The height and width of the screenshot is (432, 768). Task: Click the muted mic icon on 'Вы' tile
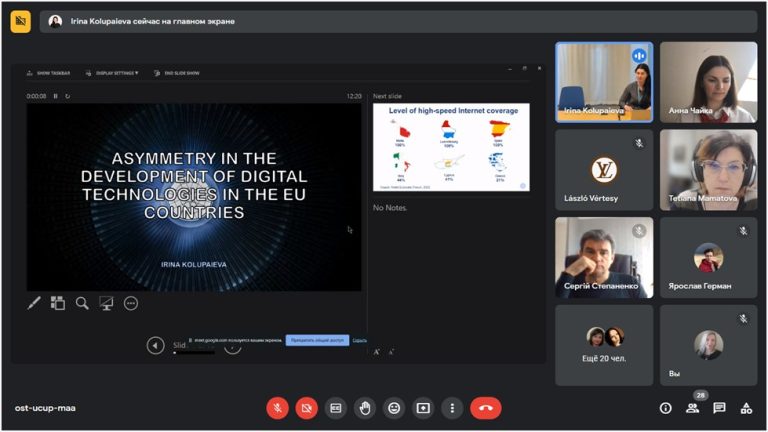pos(743,319)
